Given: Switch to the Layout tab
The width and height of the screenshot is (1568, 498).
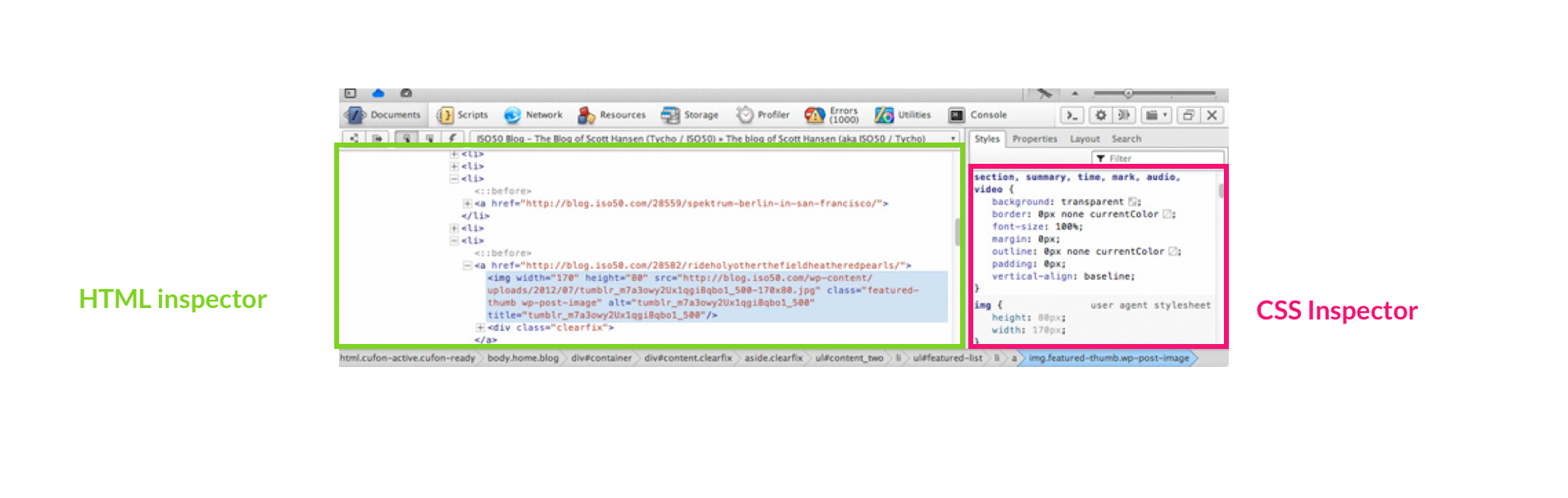Looking at the screenshot, I should pos(1085,139).
